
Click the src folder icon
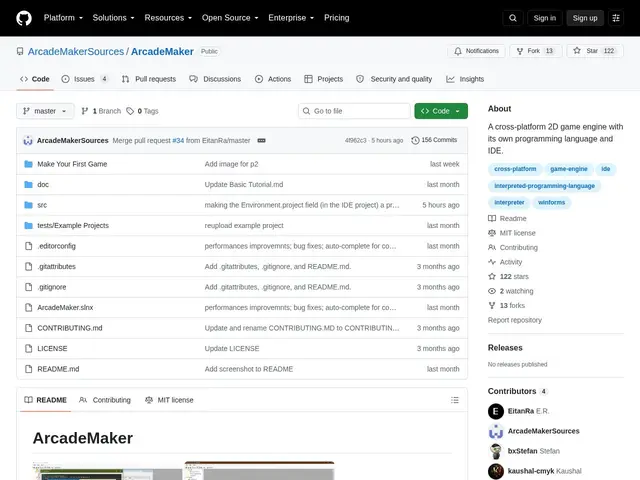[28, 205]
